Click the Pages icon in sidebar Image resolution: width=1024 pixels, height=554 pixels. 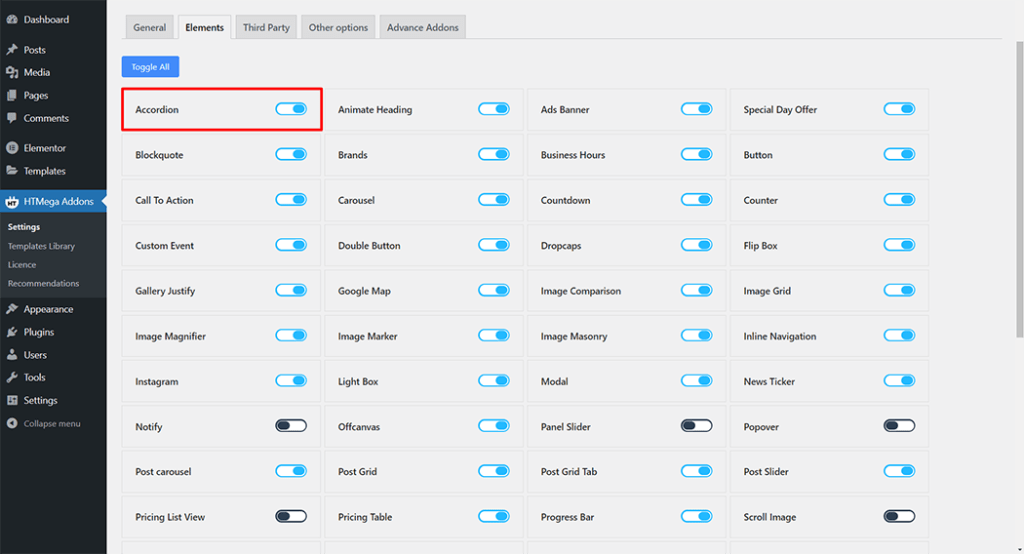[12, 95]
